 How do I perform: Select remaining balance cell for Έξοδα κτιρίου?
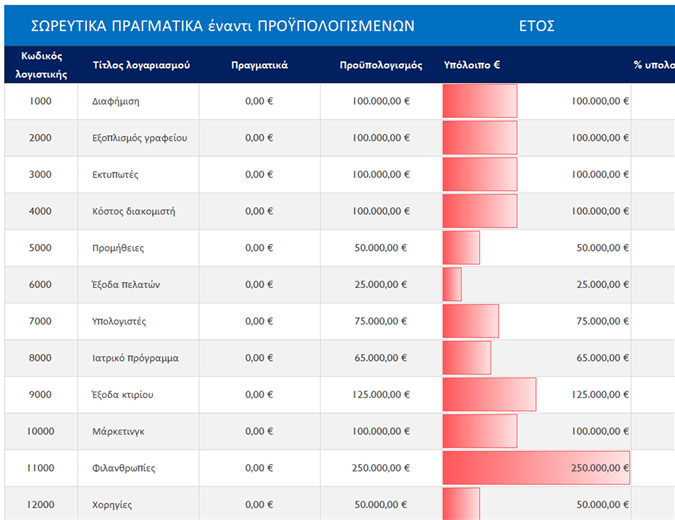537,395
